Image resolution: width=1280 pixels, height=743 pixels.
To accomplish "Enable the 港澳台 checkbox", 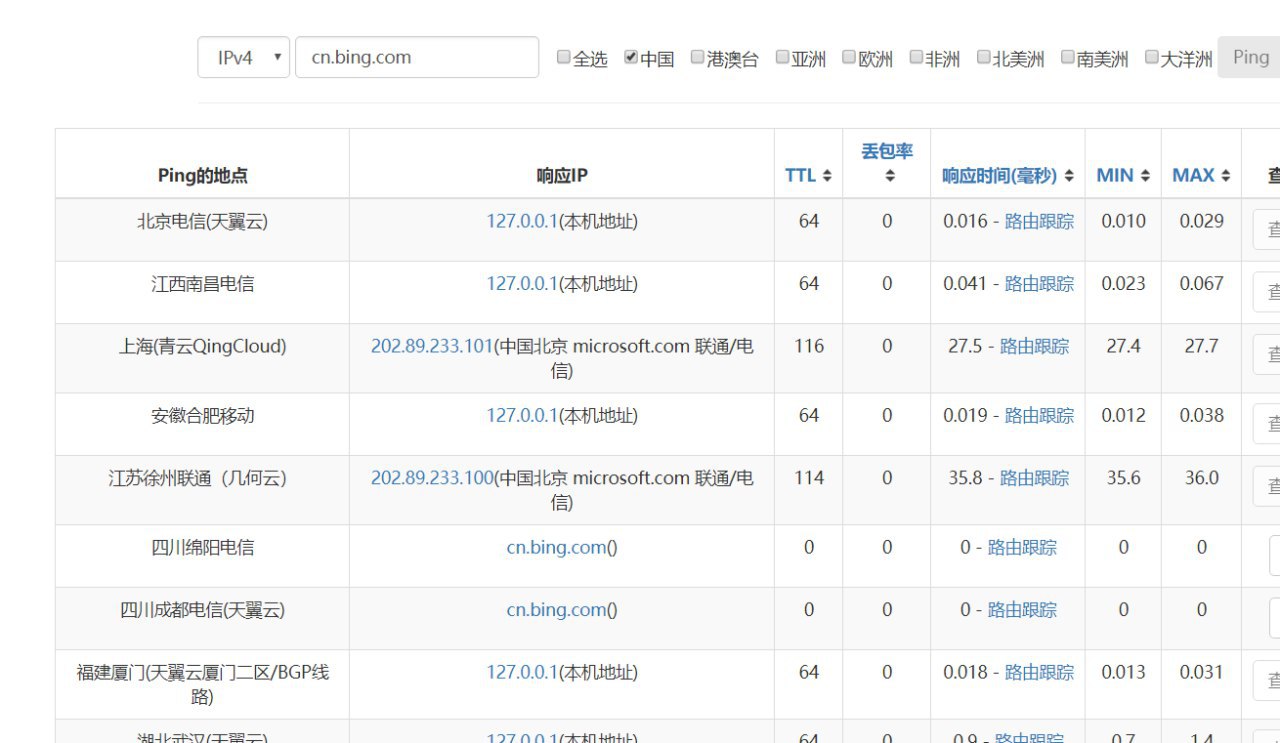I will click(x=698, y=57).
